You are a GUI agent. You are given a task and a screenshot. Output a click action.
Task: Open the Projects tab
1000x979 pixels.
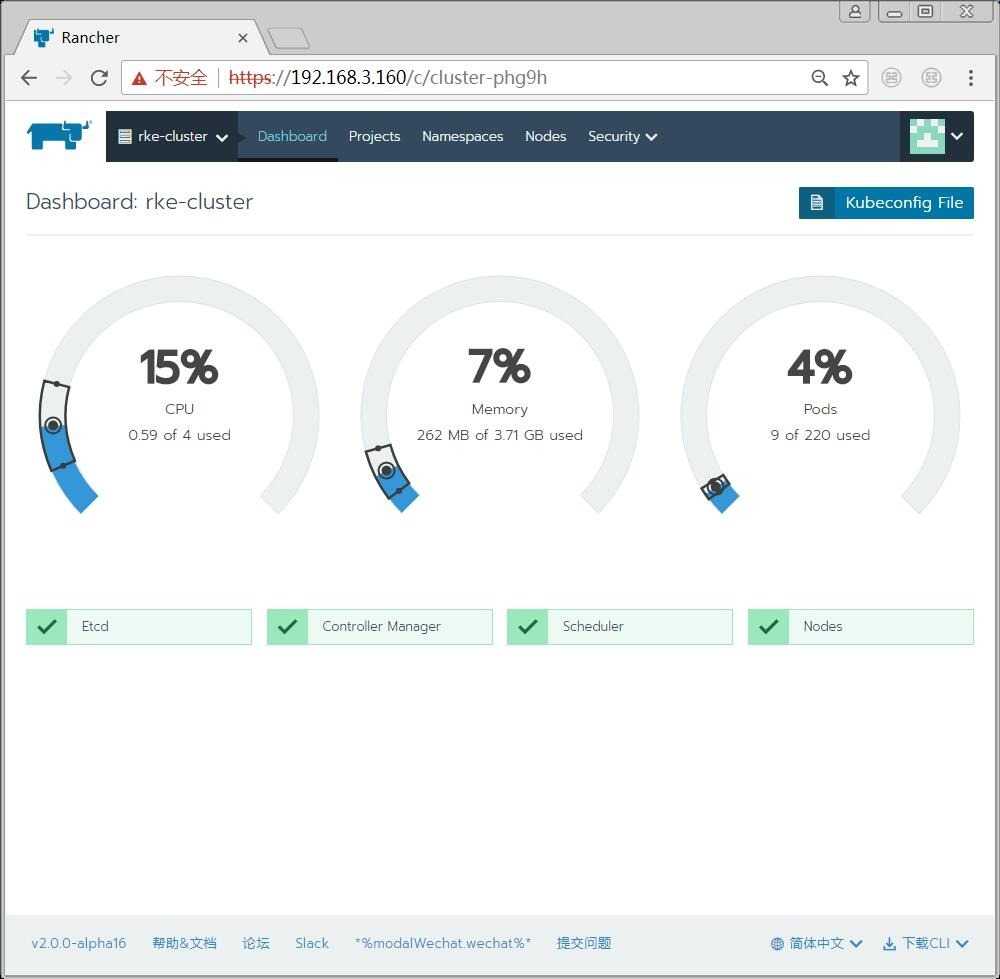click(374, 136)
